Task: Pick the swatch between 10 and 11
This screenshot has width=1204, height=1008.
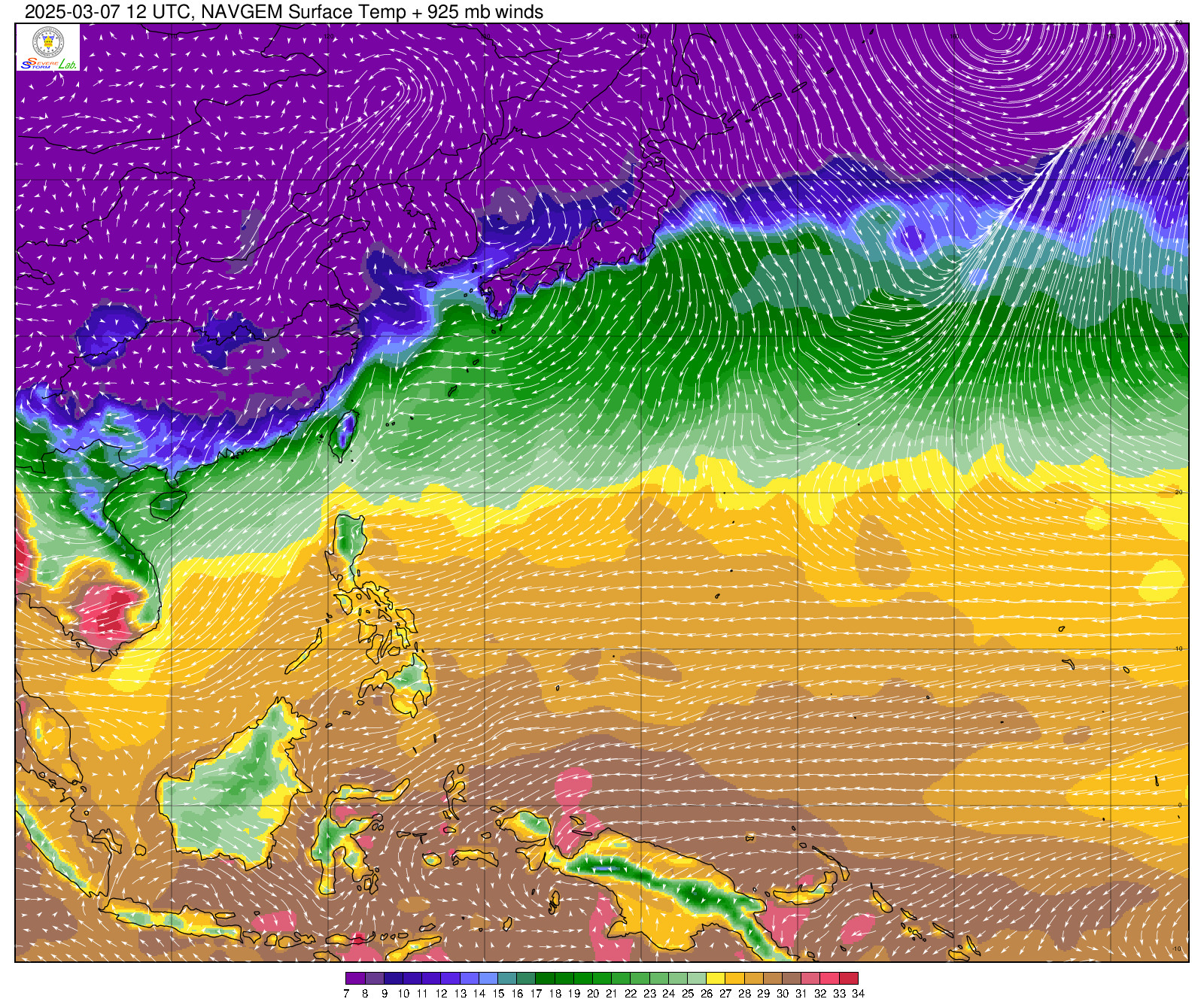Action: (412, 978)
